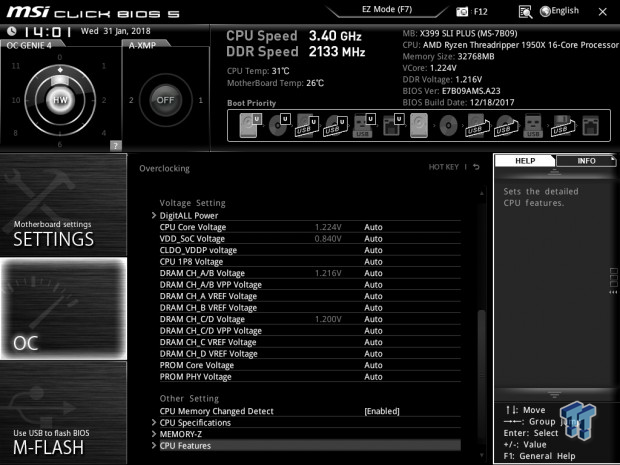Select the UEFI hard disk boot device icon
Image resolution: width=620 pixels, height=465 pixels.
pyautogui.click(x=250, y=125)
